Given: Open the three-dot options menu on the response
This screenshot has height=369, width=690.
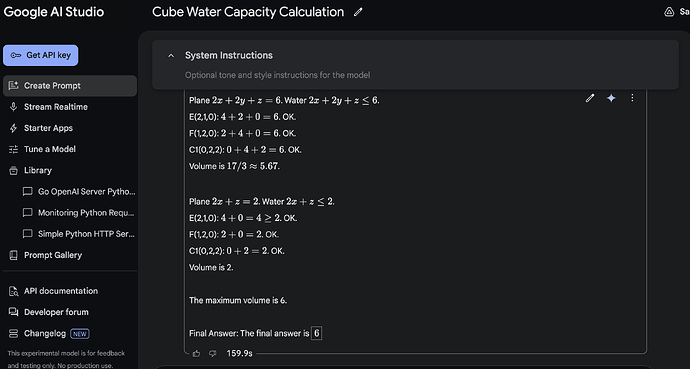Looking at the screenshot, I should point(632,98).
